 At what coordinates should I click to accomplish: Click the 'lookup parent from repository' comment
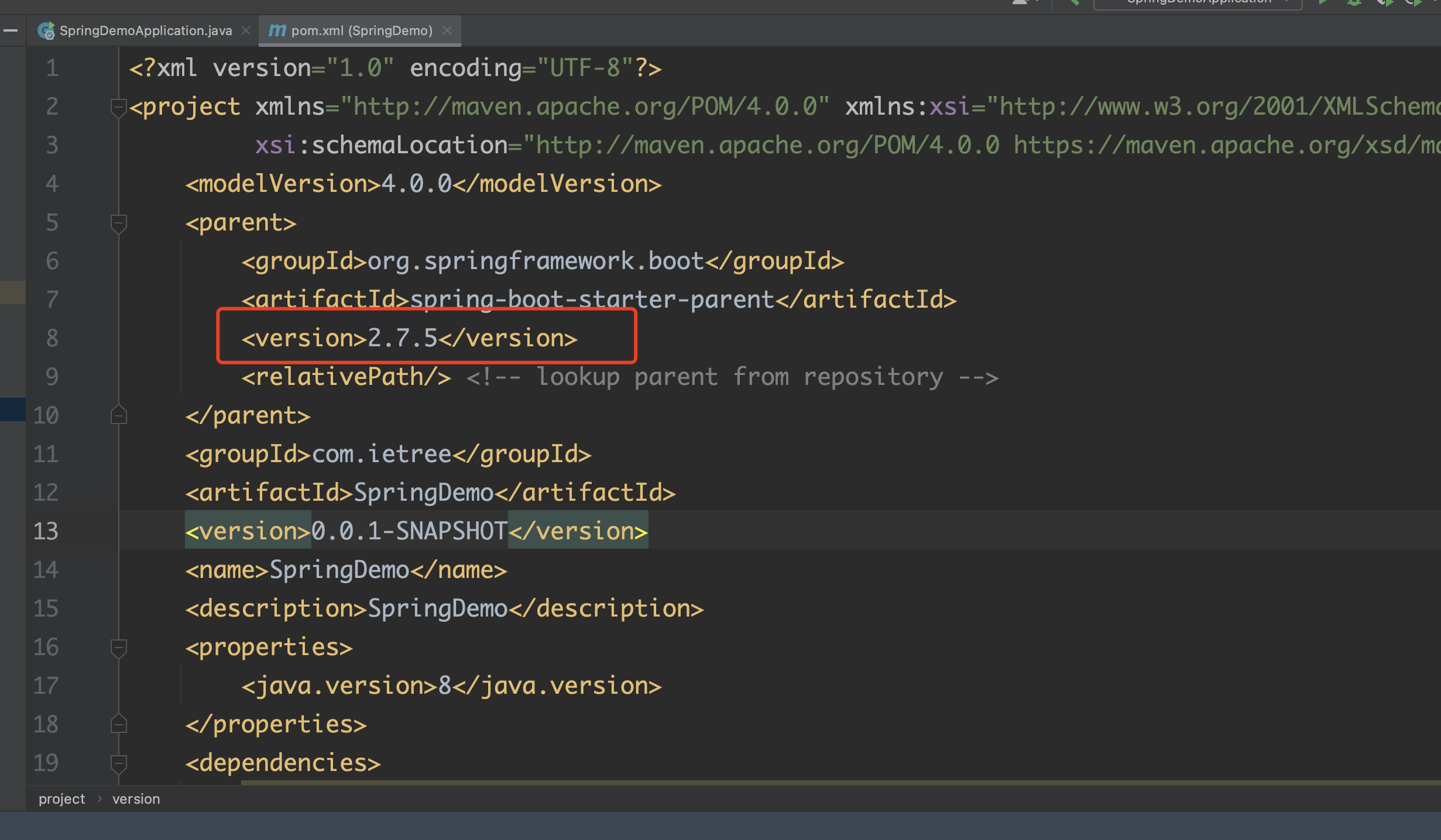733,377
